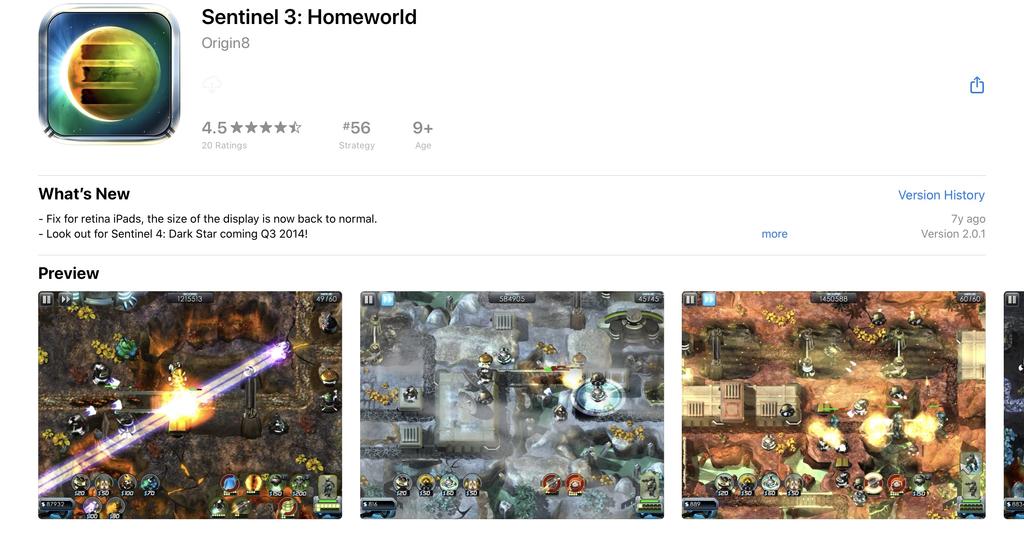The height and width of the screenshot is (536, 1024).
Task: Open third preview screenshot with orange canyon
Action: tap(833, 405)
